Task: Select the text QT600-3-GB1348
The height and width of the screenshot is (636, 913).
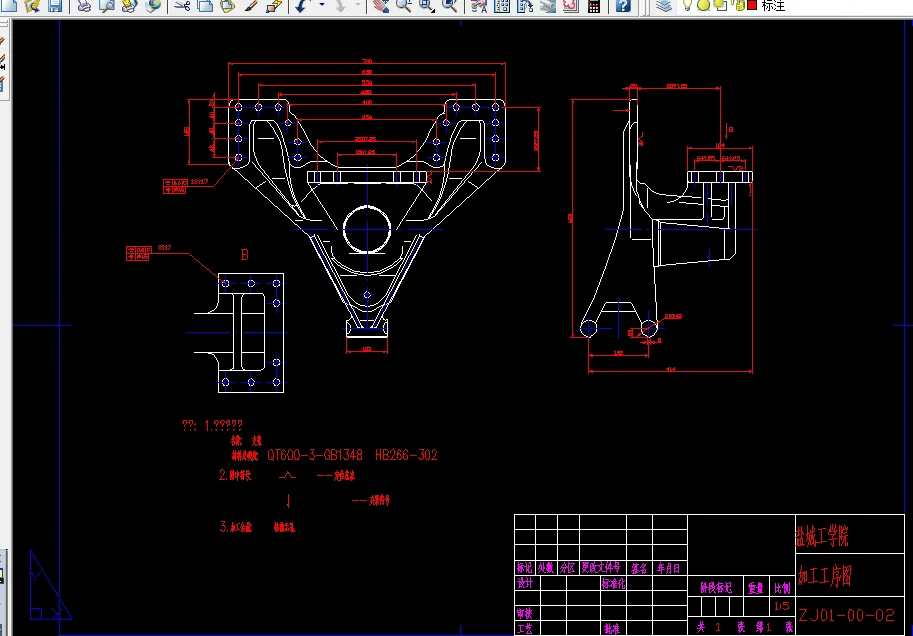Action: pyautogui.click(x=314, y=455)
